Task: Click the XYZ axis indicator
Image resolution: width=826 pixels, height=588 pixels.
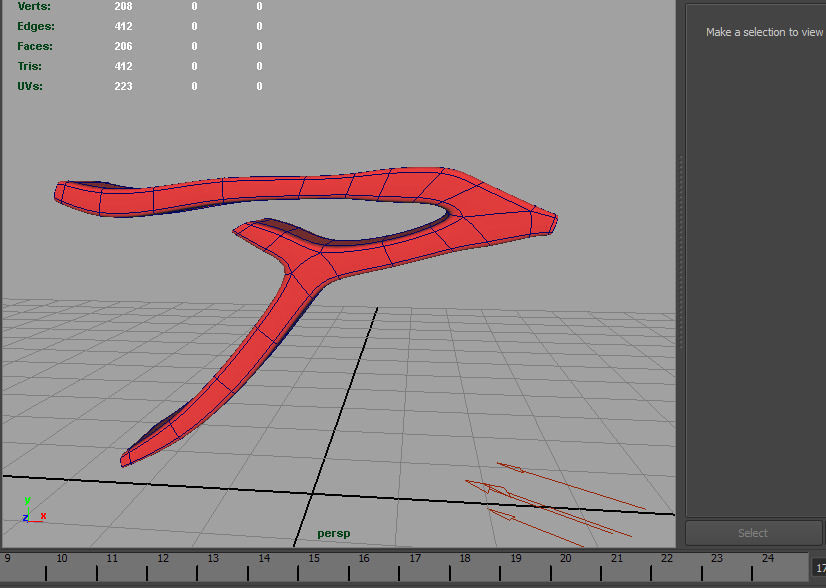Action: coord(34,510)
